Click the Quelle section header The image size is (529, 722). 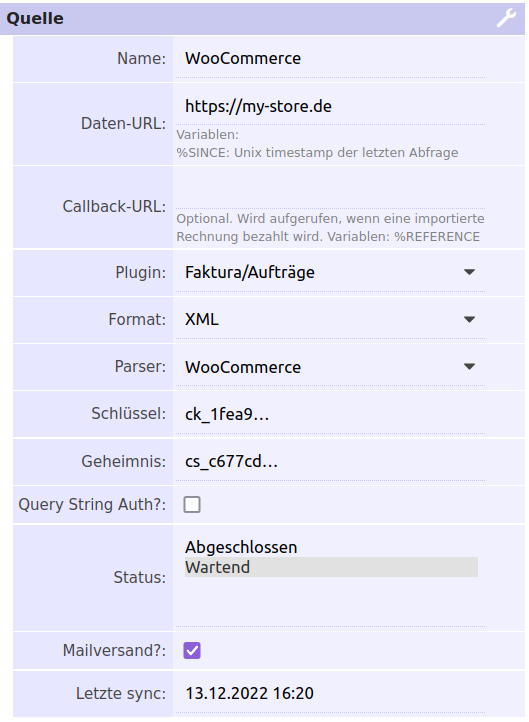coord(262,18)
